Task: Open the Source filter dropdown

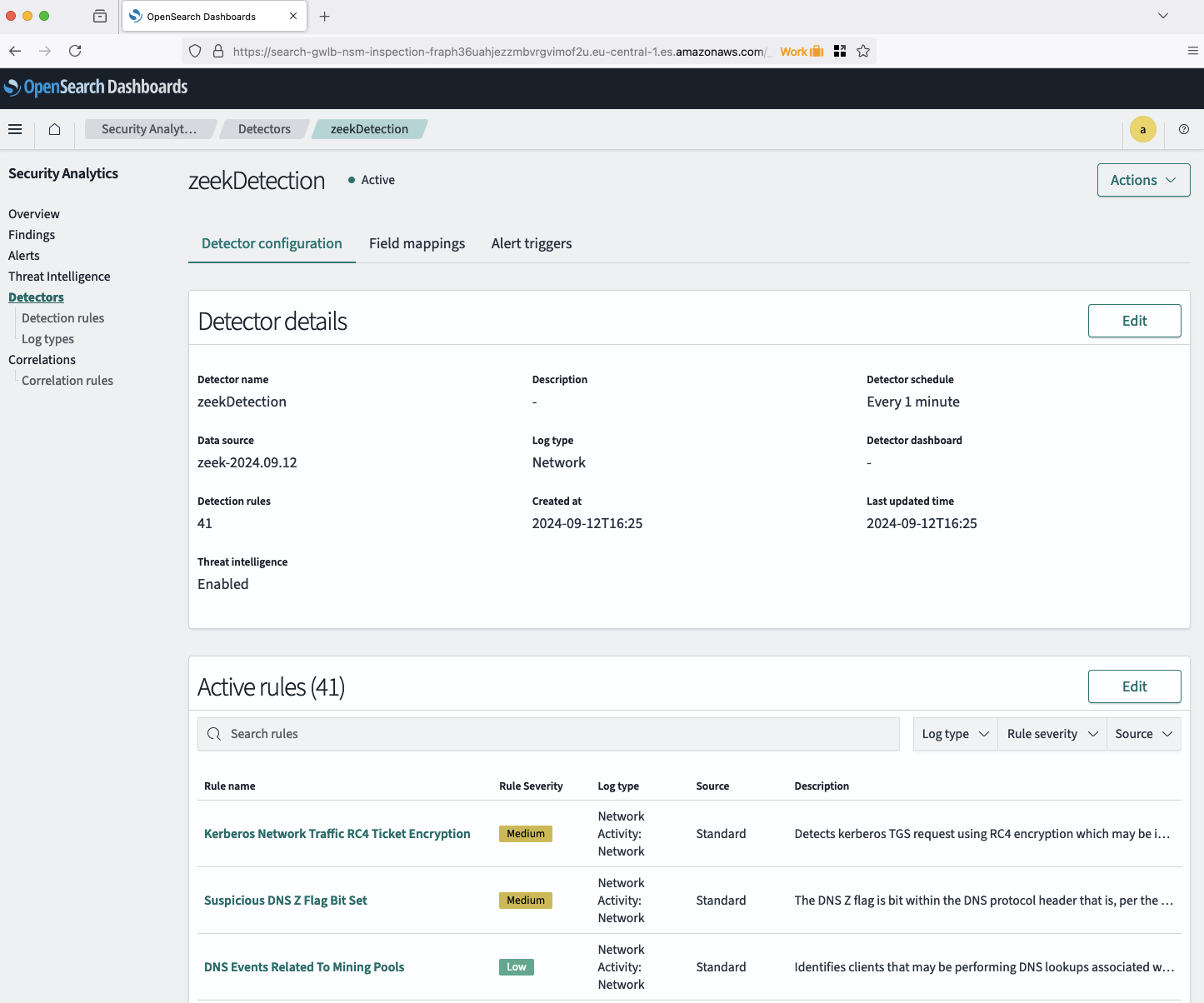Action: [1142, 734]
